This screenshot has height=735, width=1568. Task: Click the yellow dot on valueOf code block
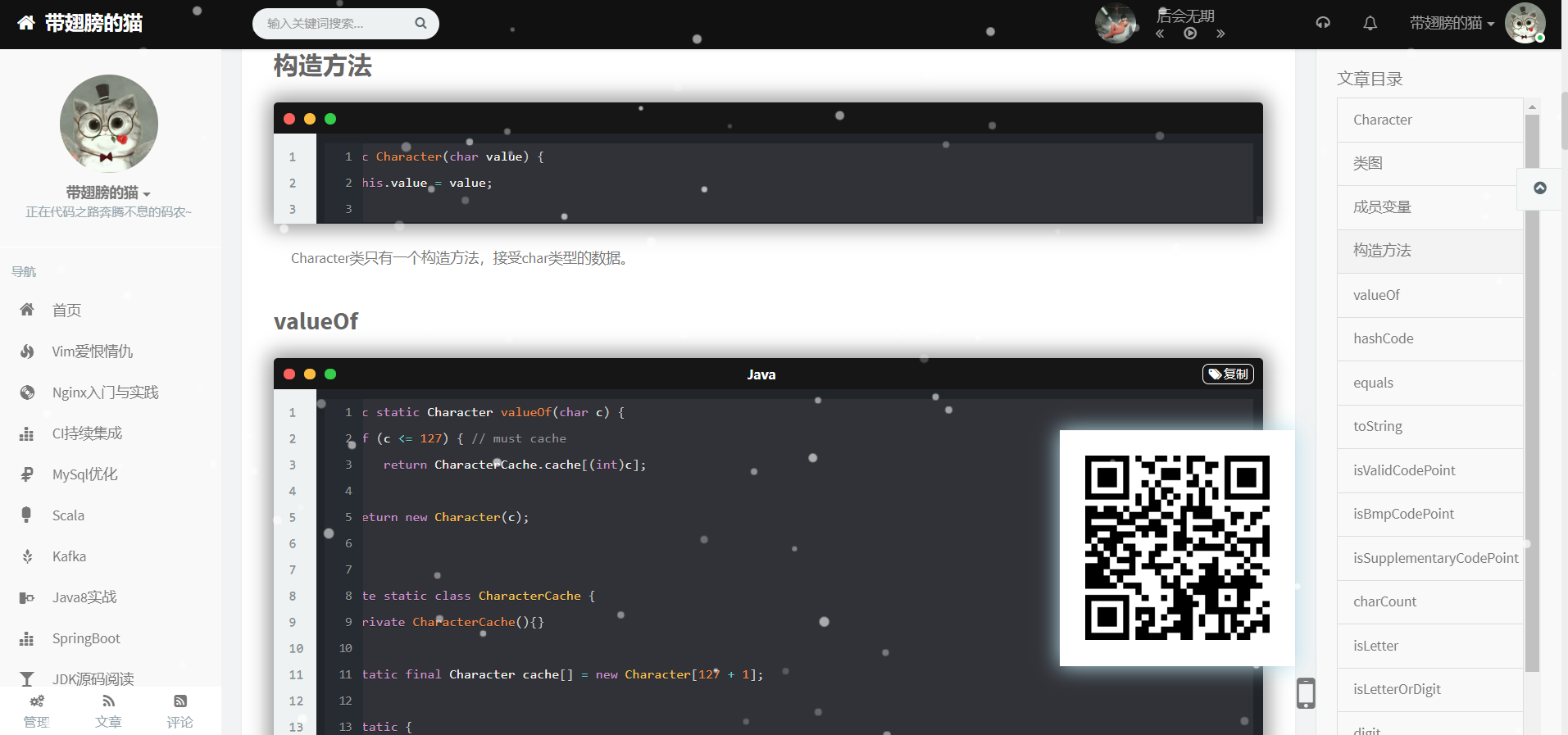point(310,374)
